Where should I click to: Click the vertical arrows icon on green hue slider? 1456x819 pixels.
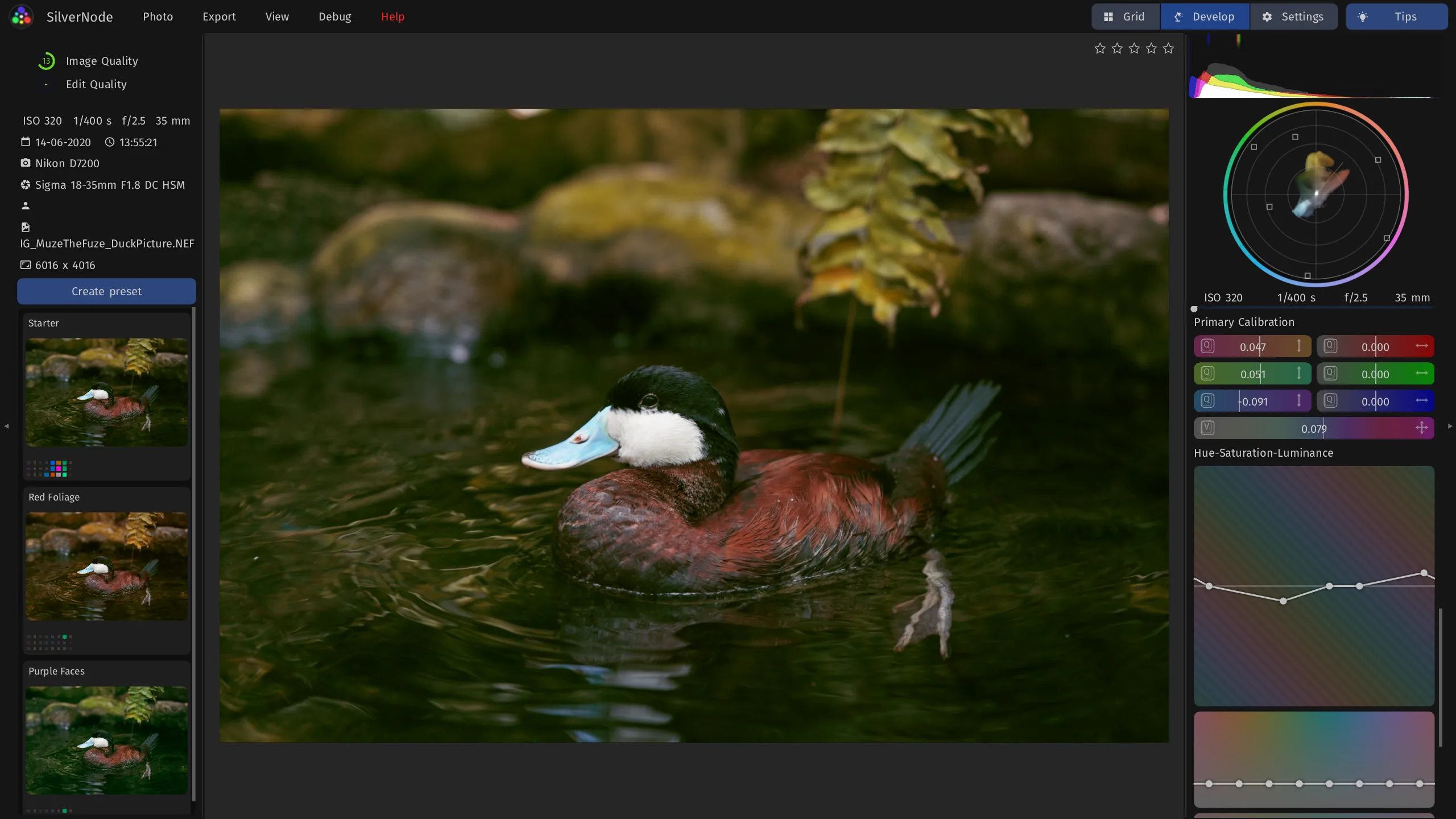(1299, 373)
